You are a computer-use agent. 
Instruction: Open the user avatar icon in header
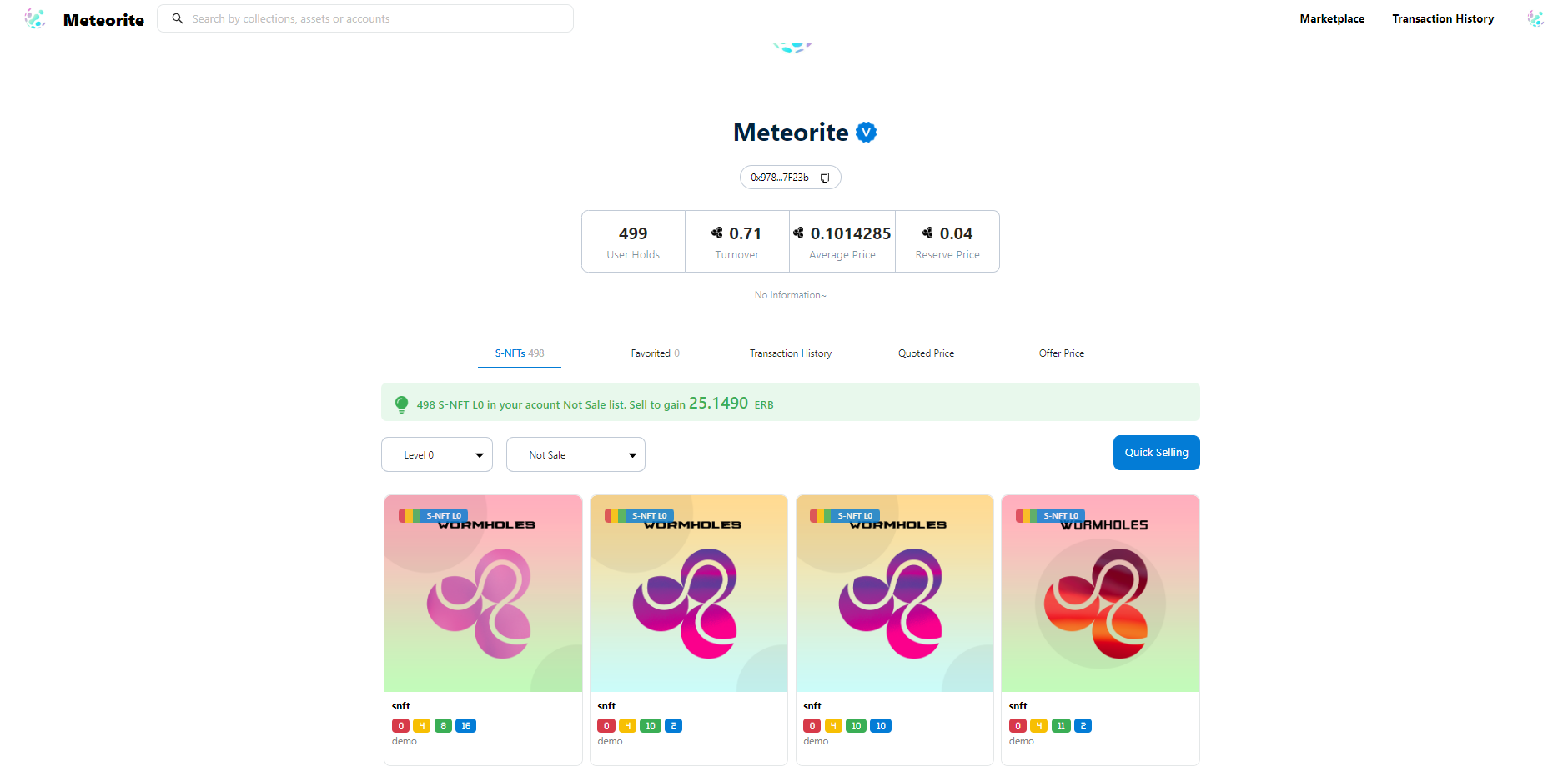pyautogui.click(x=1535, y=18)
